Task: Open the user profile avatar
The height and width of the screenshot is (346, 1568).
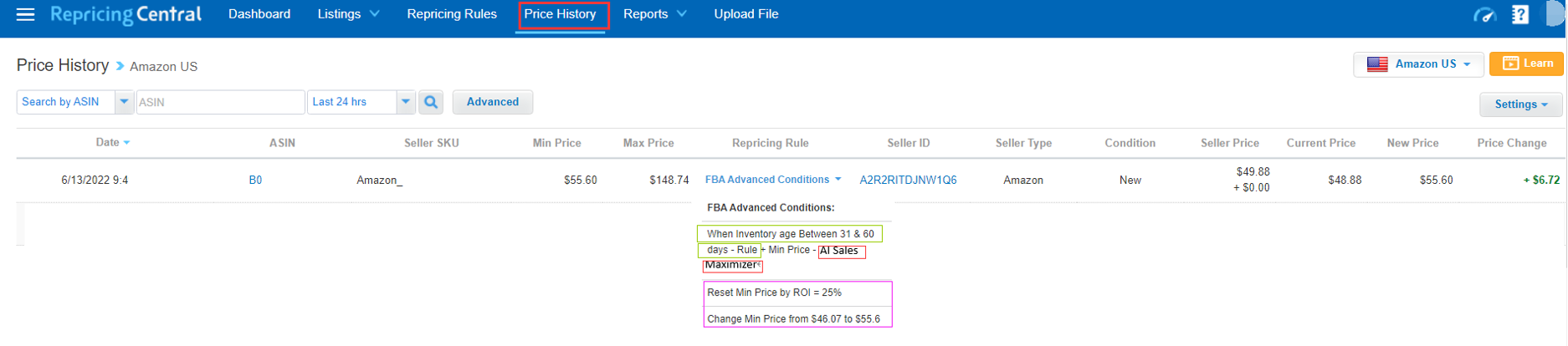Action: [x=1555, y=14]
